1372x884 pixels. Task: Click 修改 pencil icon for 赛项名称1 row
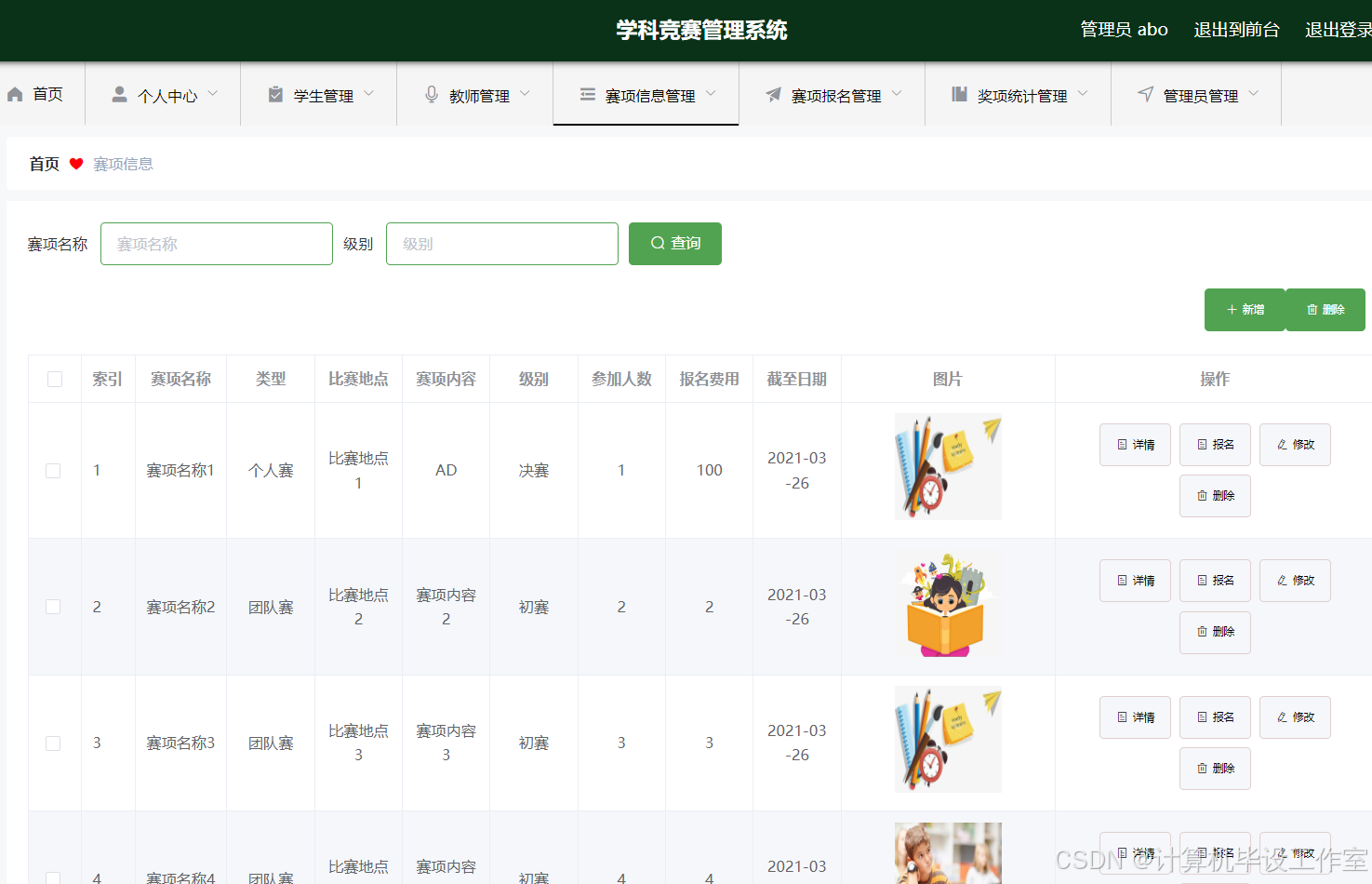pyautogui.click(x=1283, y=445)
